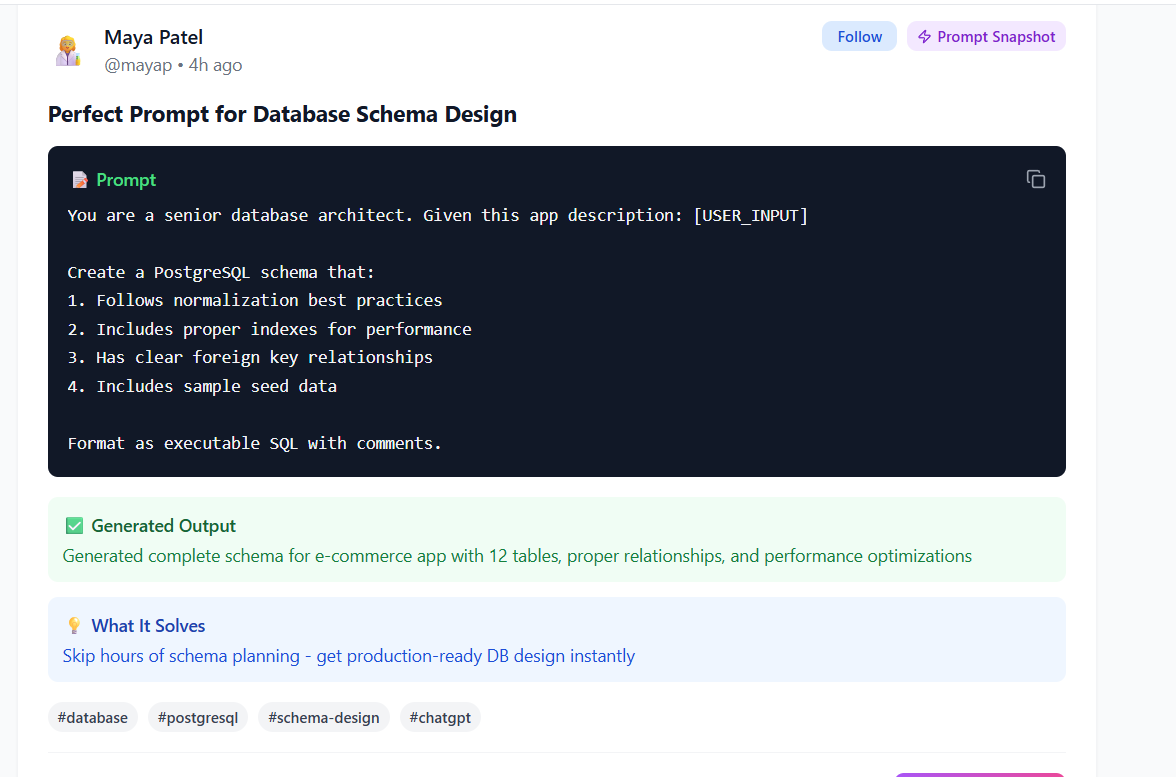1176x777 pixels.
Task: Click the #chatgpt hashtag
Action: click(440, 717)
